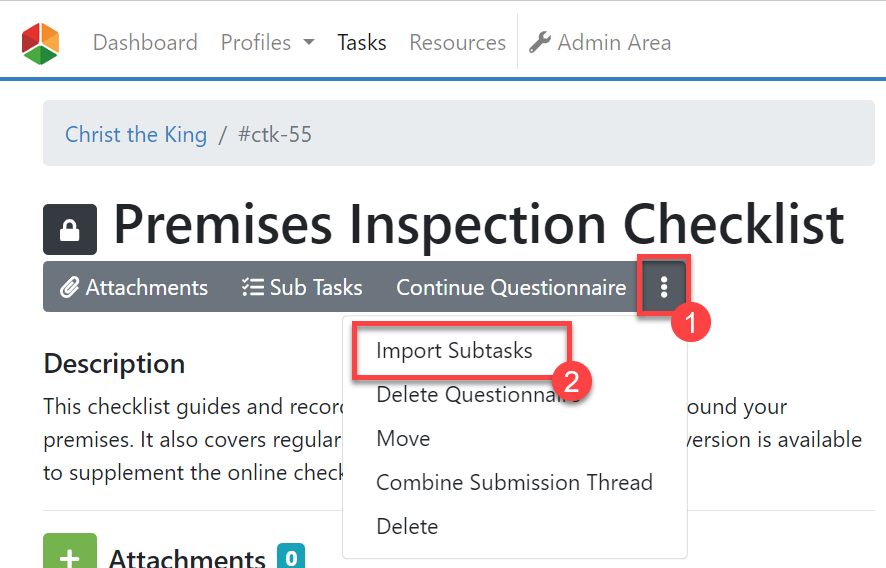886x568 pixels.
Task: Open the three-dot more options menu
Action: tap(664, 288)
